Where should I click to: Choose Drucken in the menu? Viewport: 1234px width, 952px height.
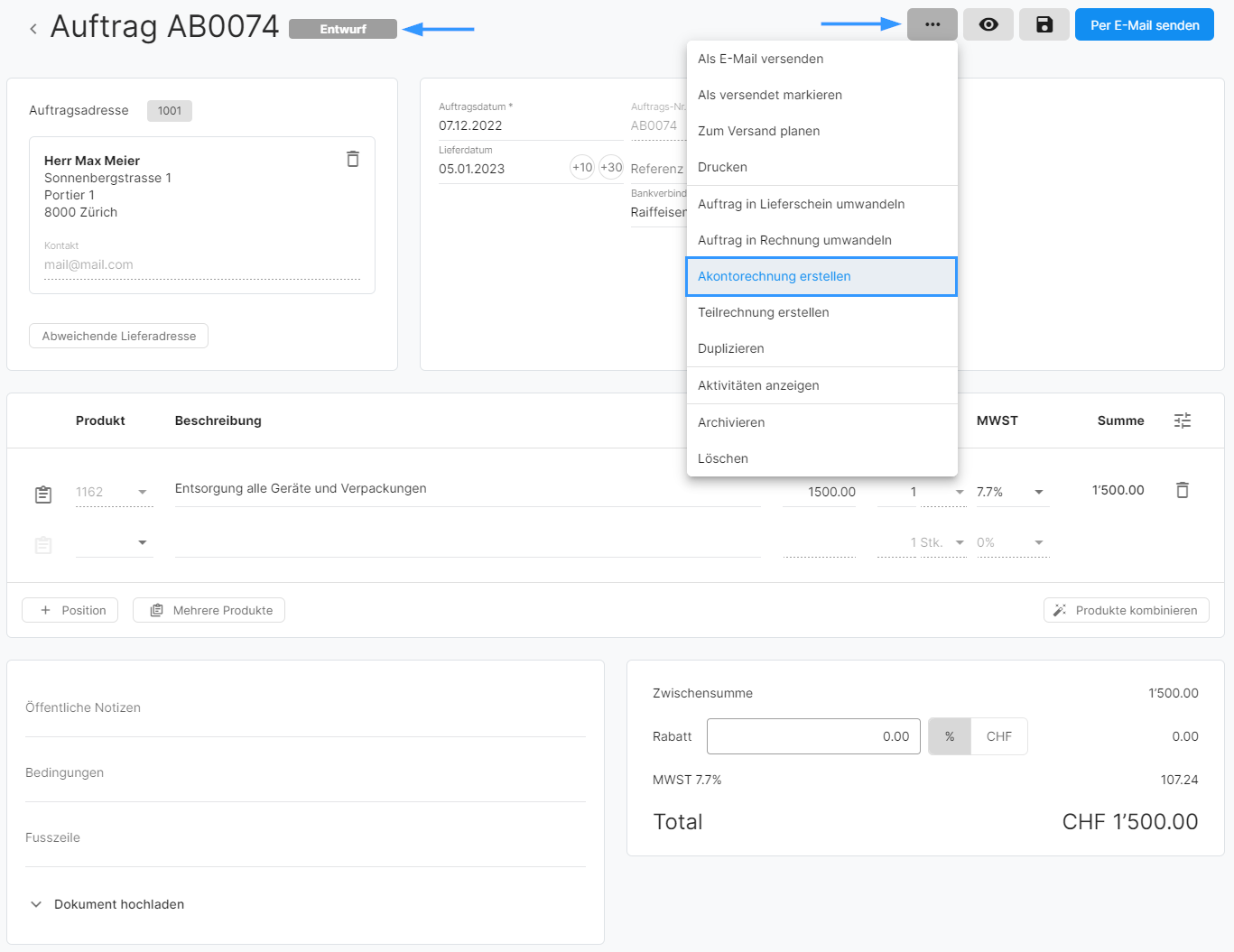pos(821,167)
